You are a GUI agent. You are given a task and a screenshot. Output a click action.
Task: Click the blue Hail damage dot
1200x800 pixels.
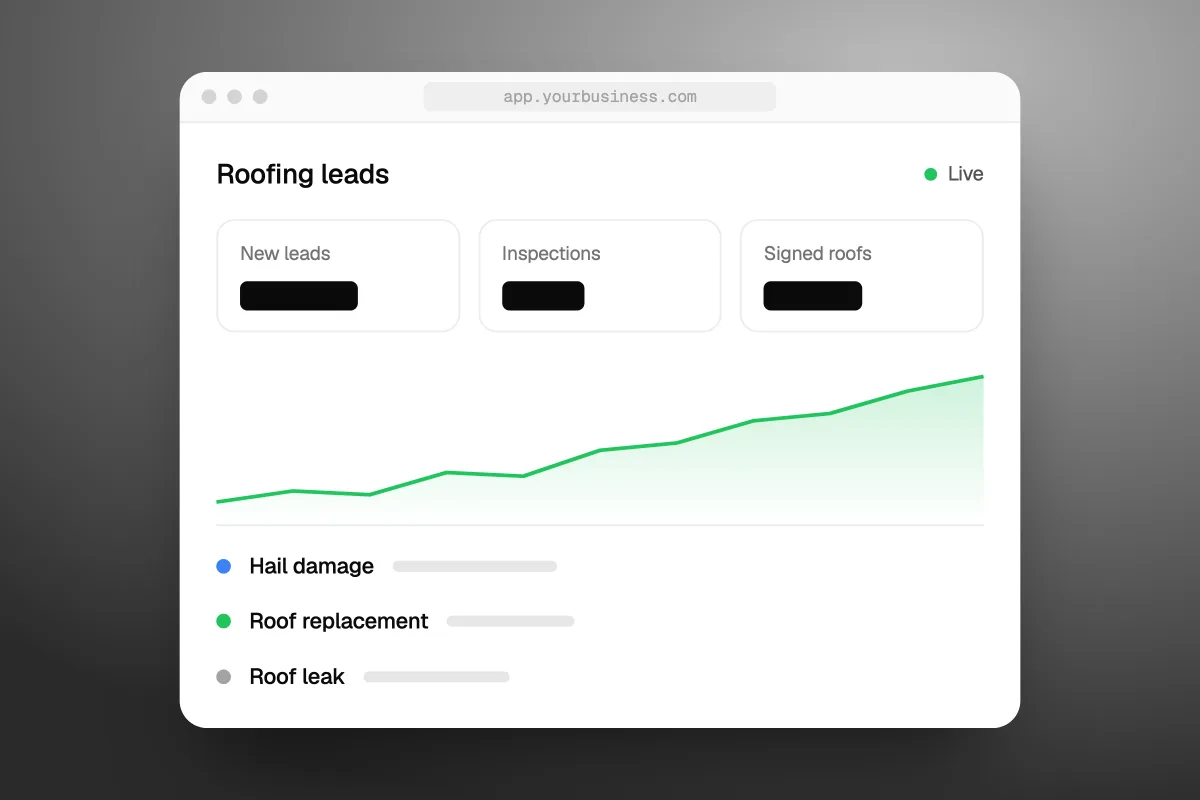224,566
